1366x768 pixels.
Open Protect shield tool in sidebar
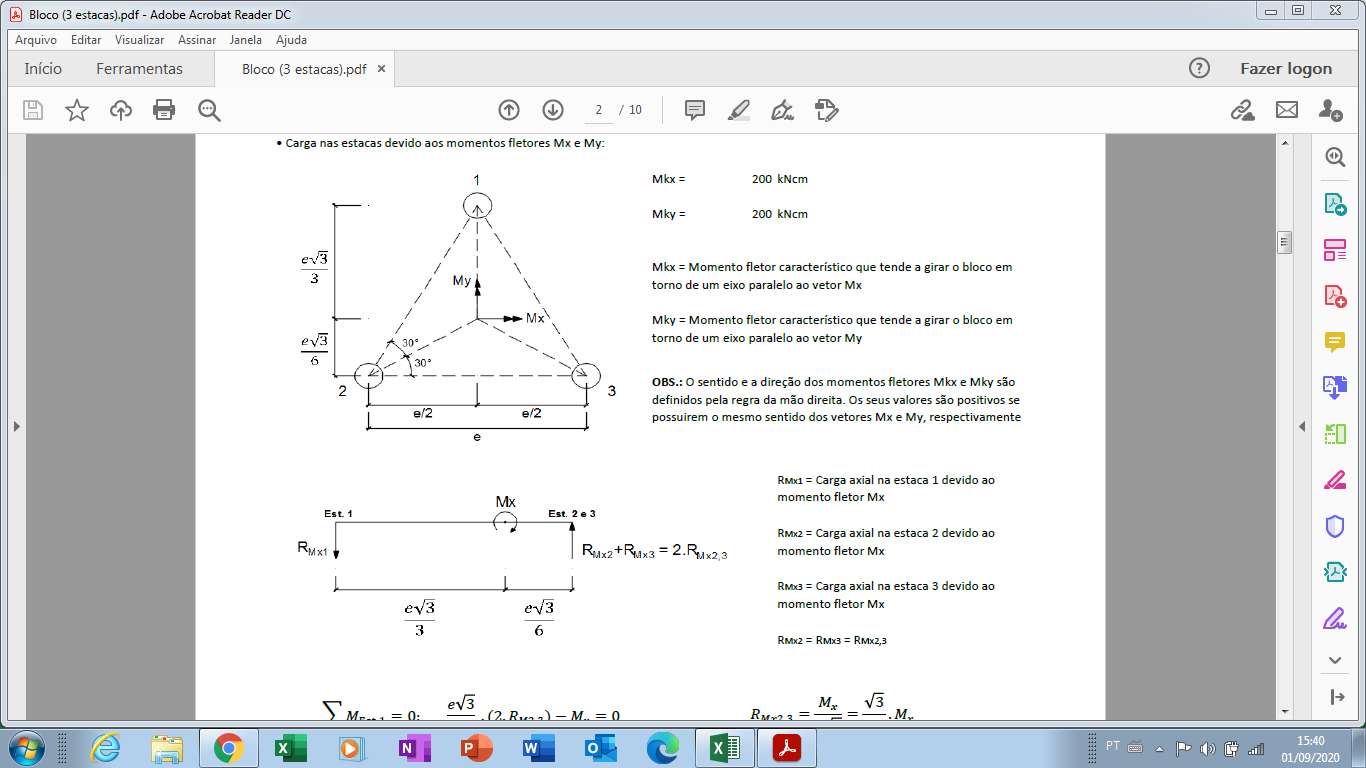click(1335, 526)
